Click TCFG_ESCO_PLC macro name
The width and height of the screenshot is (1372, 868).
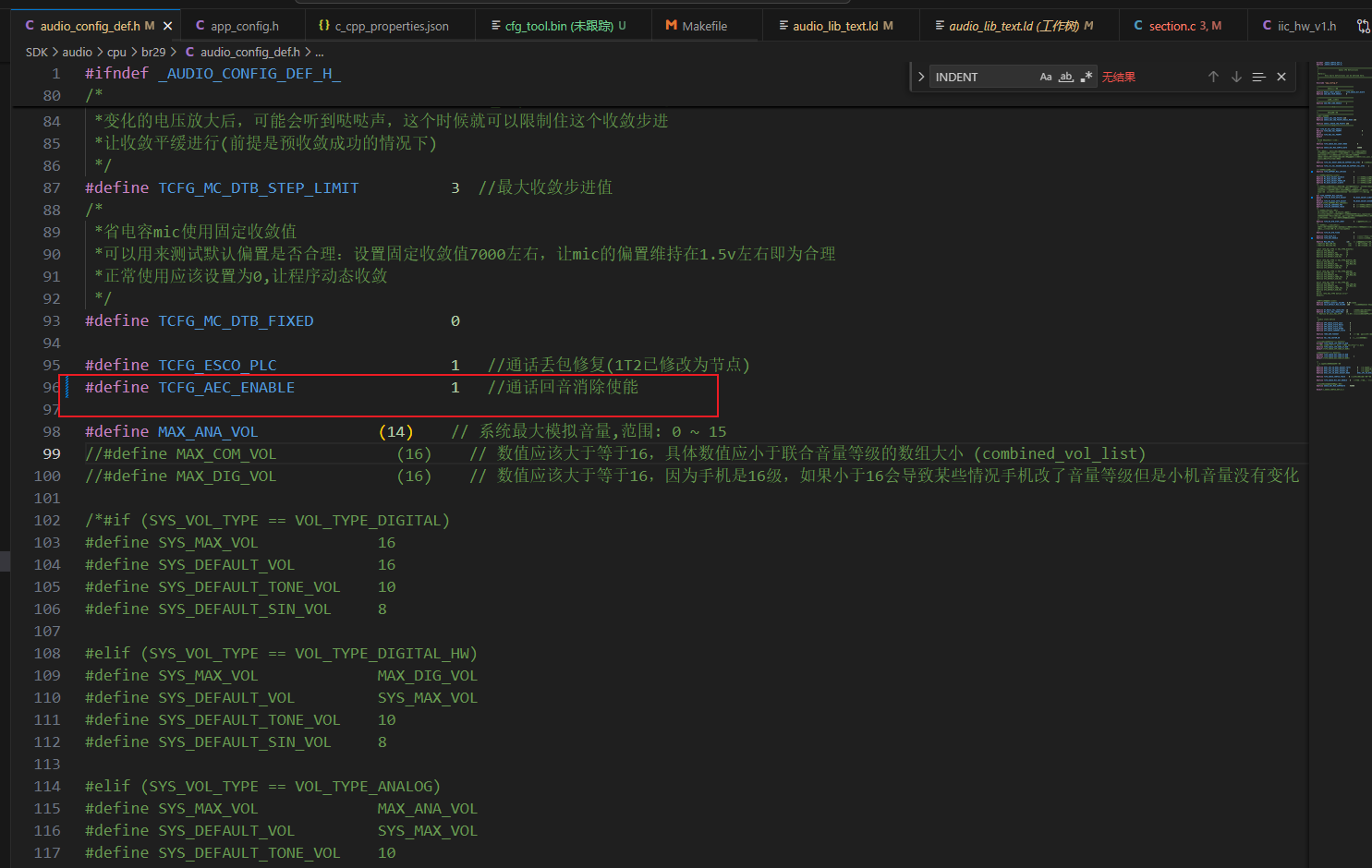point(217,365)
